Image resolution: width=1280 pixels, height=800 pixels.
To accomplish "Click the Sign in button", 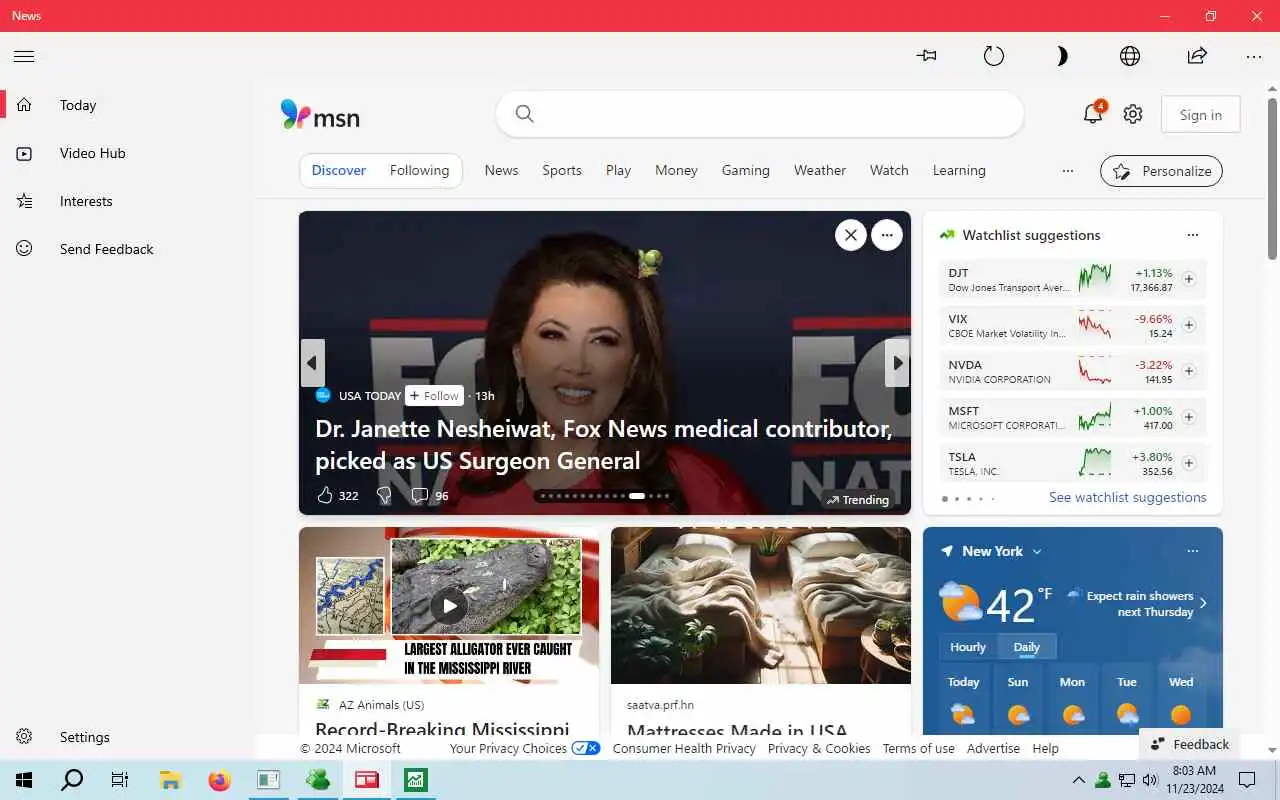I will tap(1200, 115).
